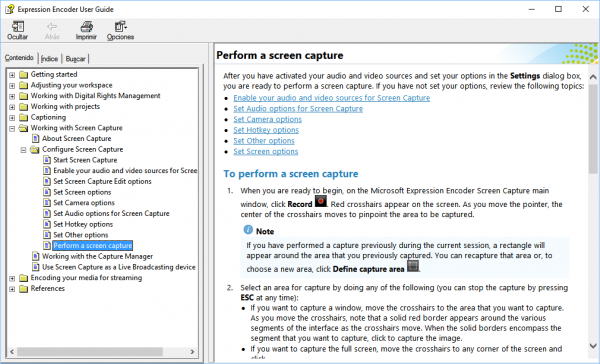Collapse the Configure Screen Capture node
600x364 pixels.
23,150
